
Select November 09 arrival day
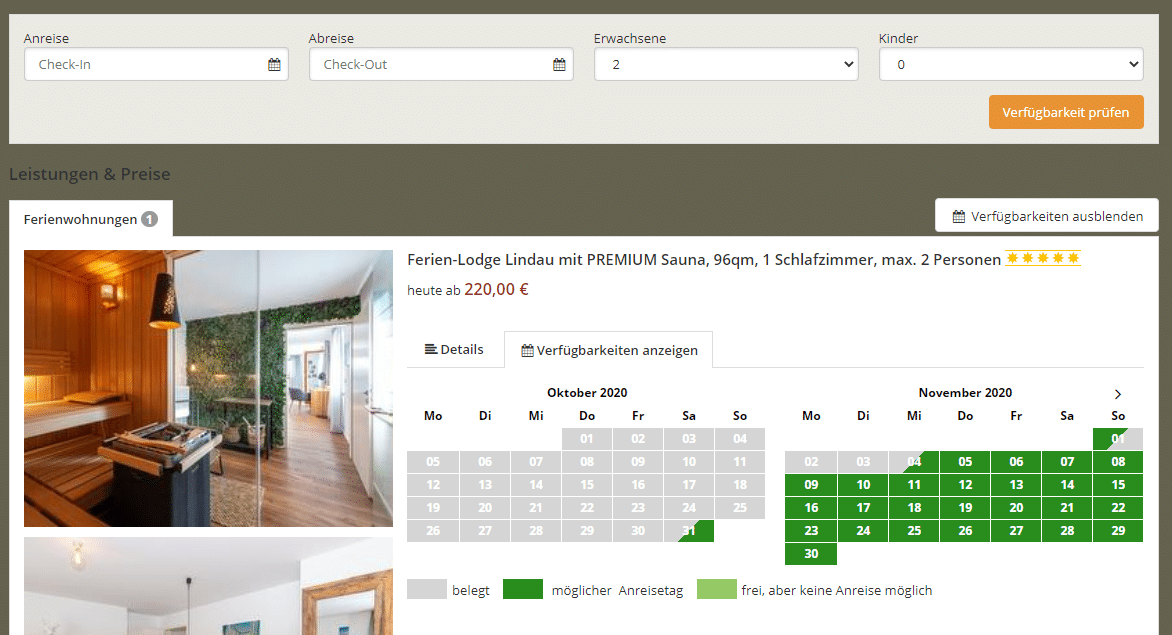pos(811,485)
